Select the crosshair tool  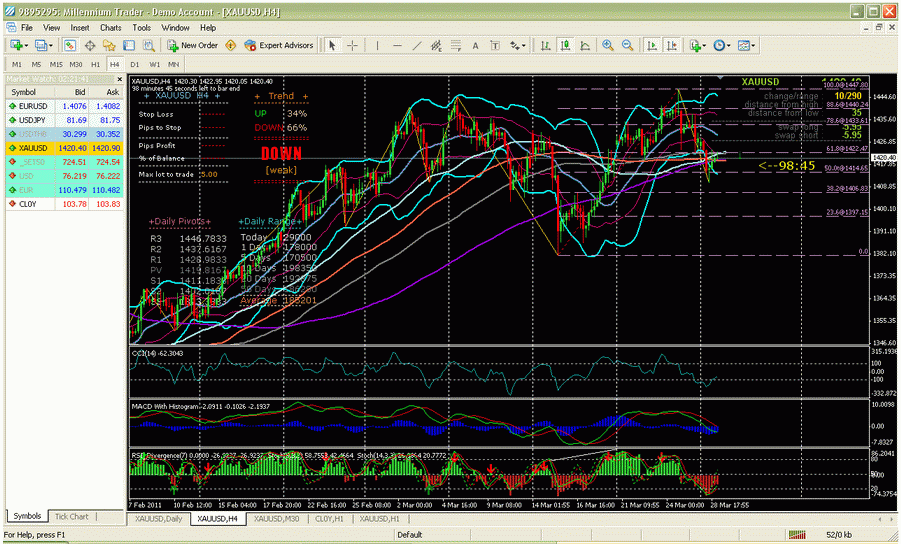pyautogui.click(x=352, y=45)
